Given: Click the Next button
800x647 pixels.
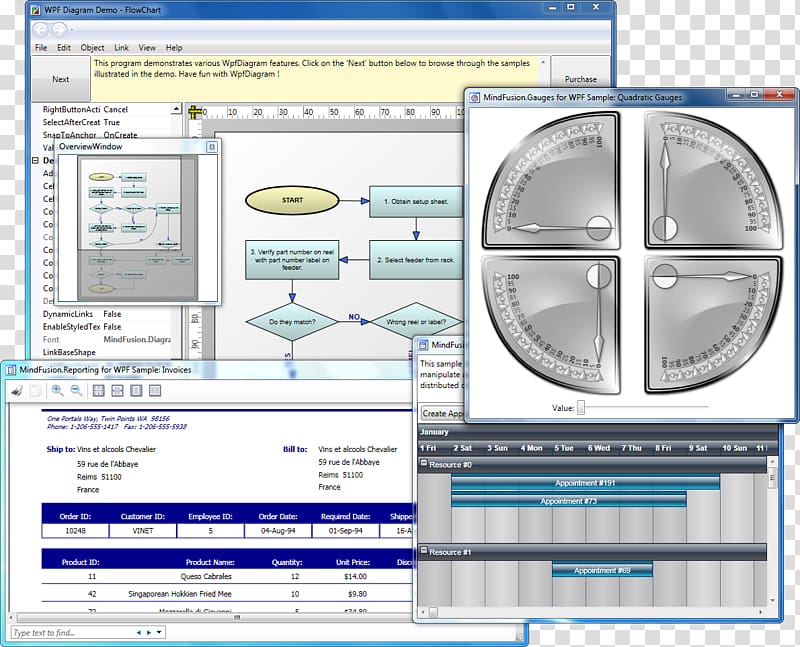Looking at the screenshot, I should (61, 79).
